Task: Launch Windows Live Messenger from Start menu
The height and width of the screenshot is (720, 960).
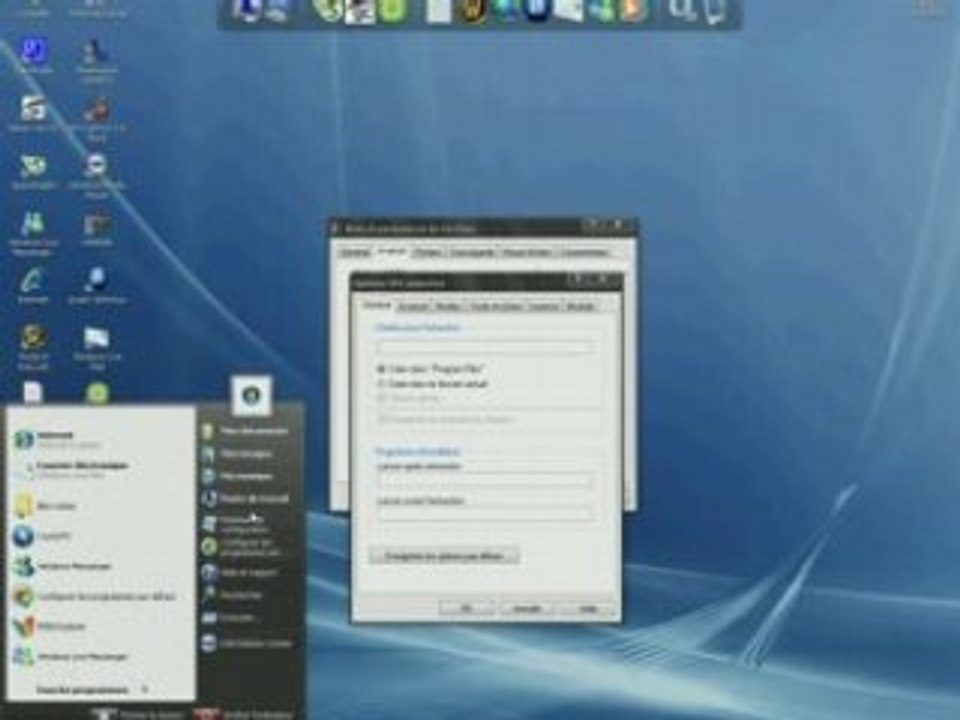Action: point(72,656)
